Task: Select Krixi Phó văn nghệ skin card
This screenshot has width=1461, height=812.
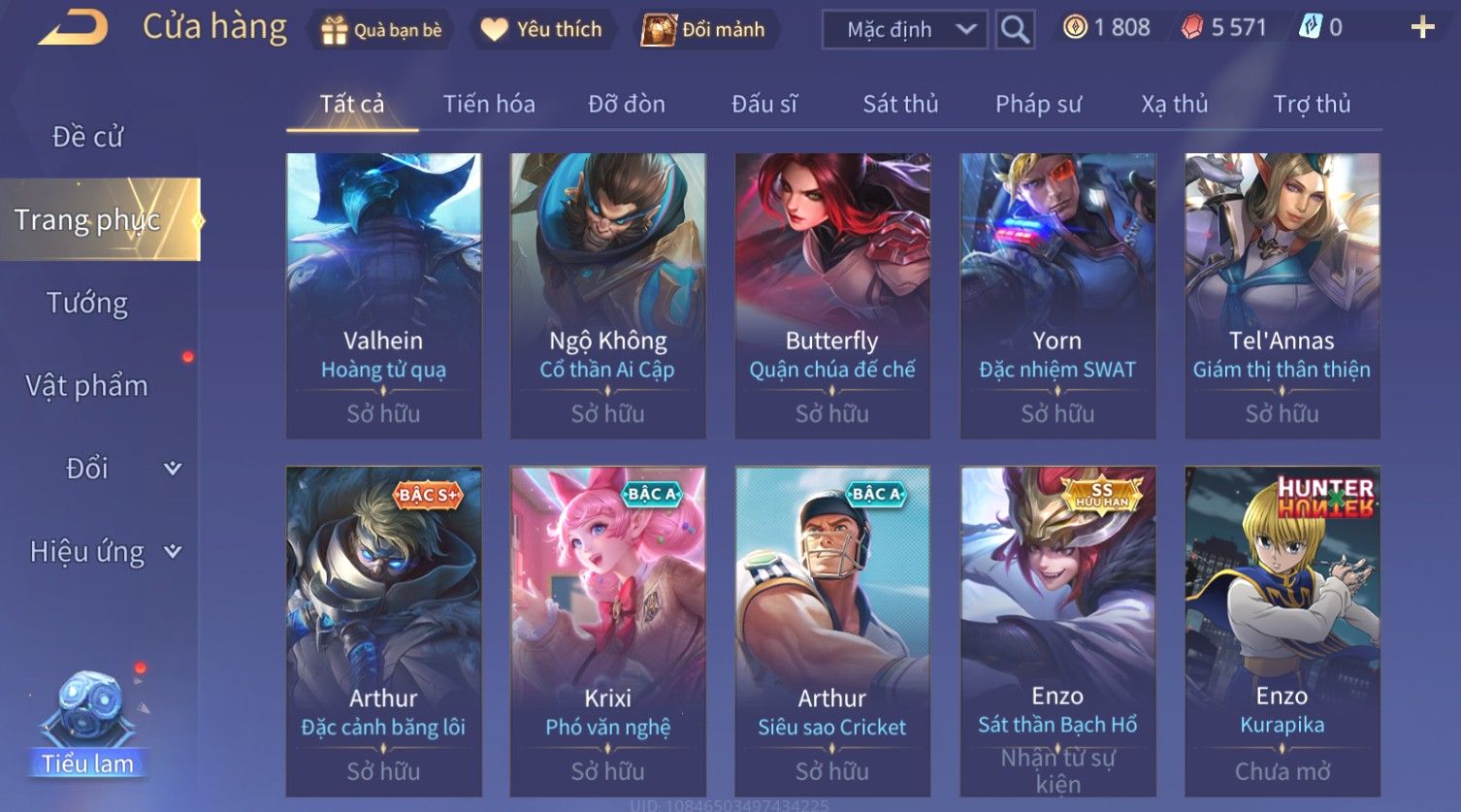Action: click(608, 632)
